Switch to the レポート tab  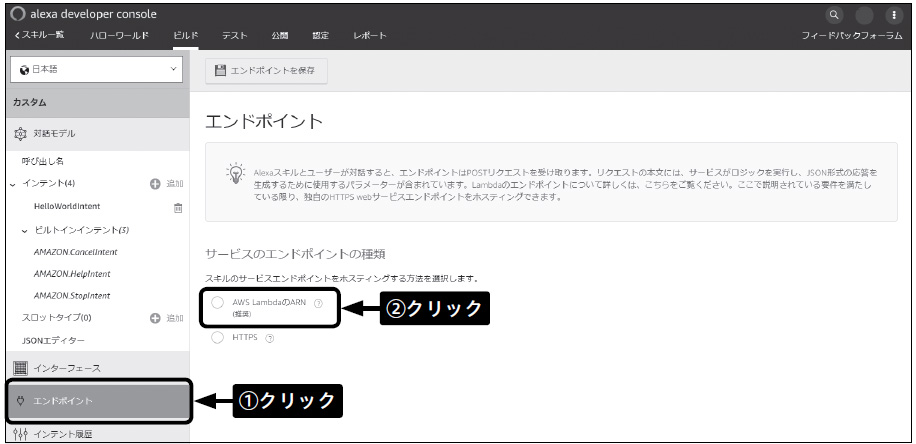click(370, 36)
